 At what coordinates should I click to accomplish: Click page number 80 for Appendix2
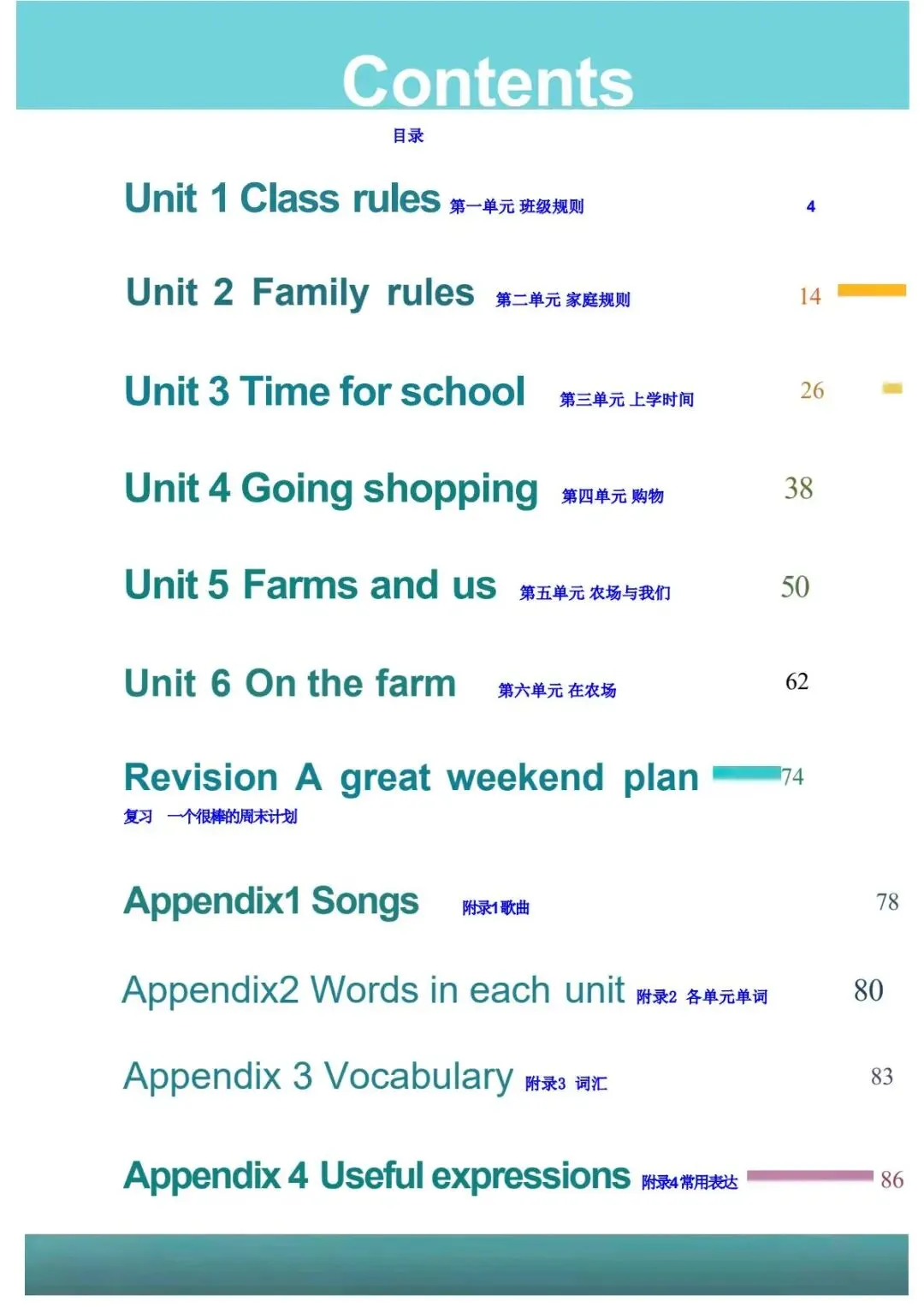coord(868,990)
